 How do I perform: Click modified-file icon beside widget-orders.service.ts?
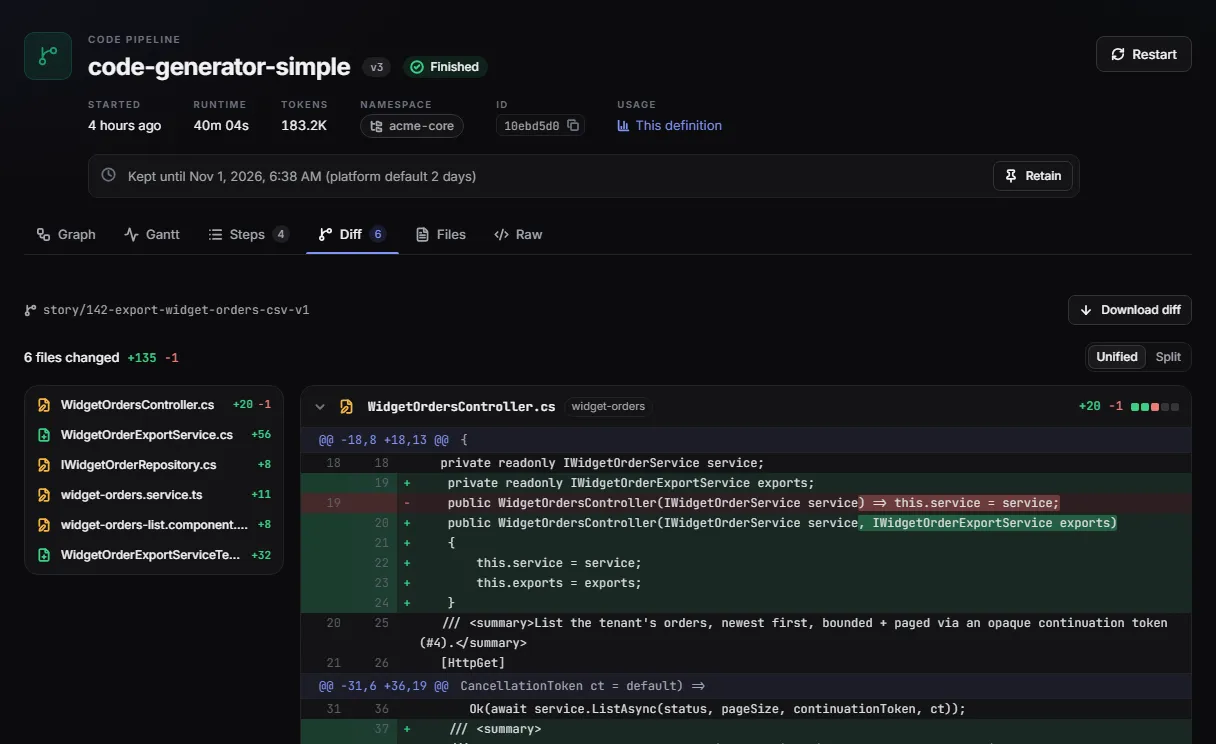pos(44,495)
